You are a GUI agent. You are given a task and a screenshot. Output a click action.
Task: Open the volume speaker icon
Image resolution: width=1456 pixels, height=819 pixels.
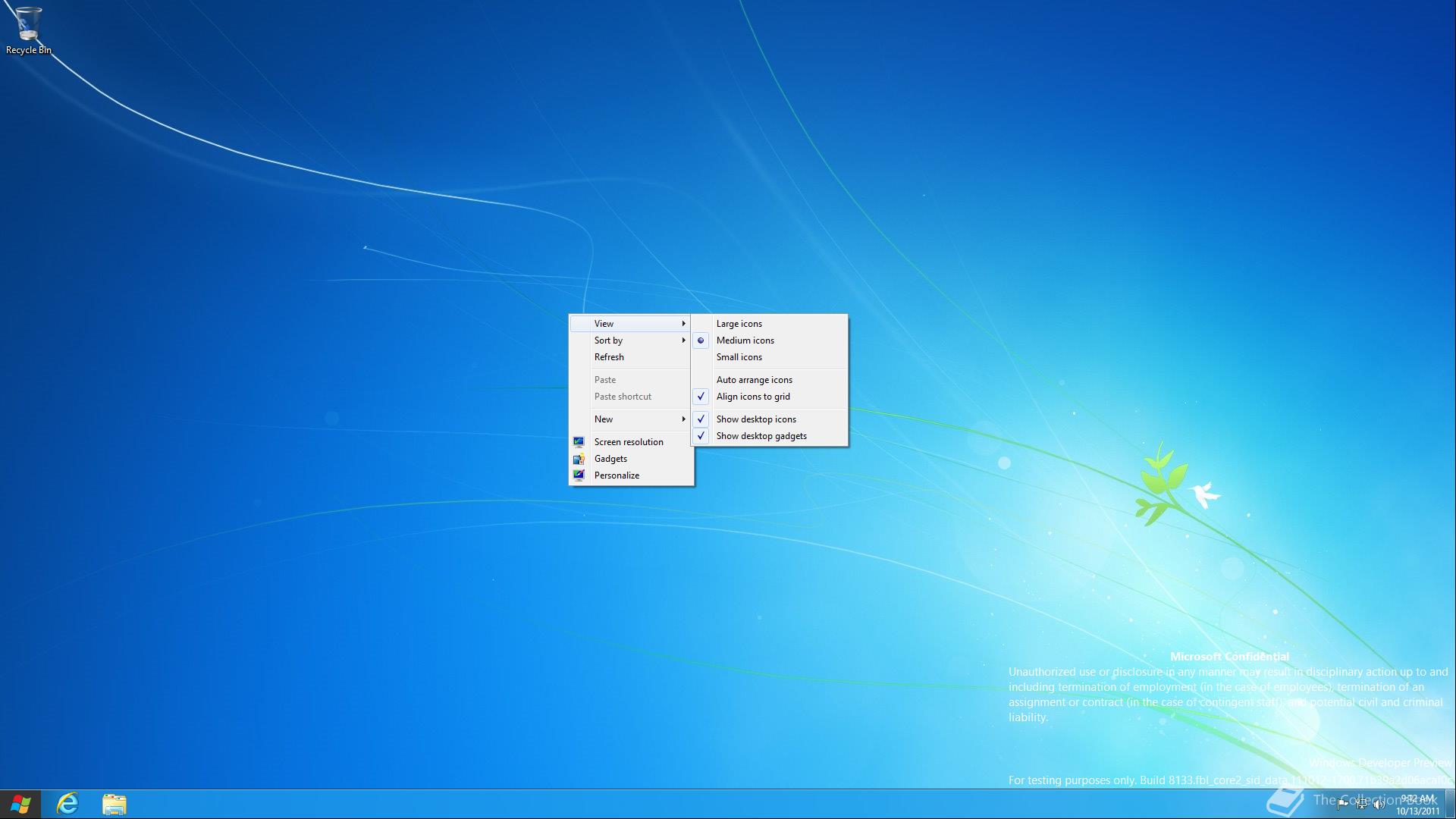(1379, 804)
